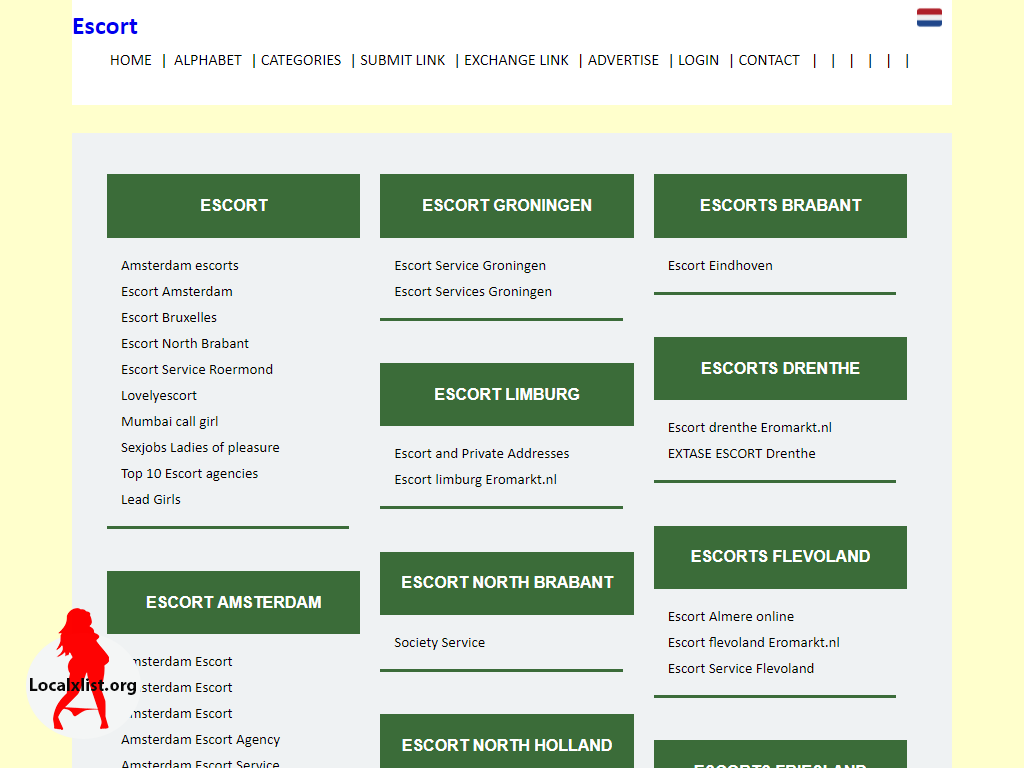Screen dimensions: 1024x768
Task: Open the ESCORT GRONINGEN category header
Action: tap(507, 206)
